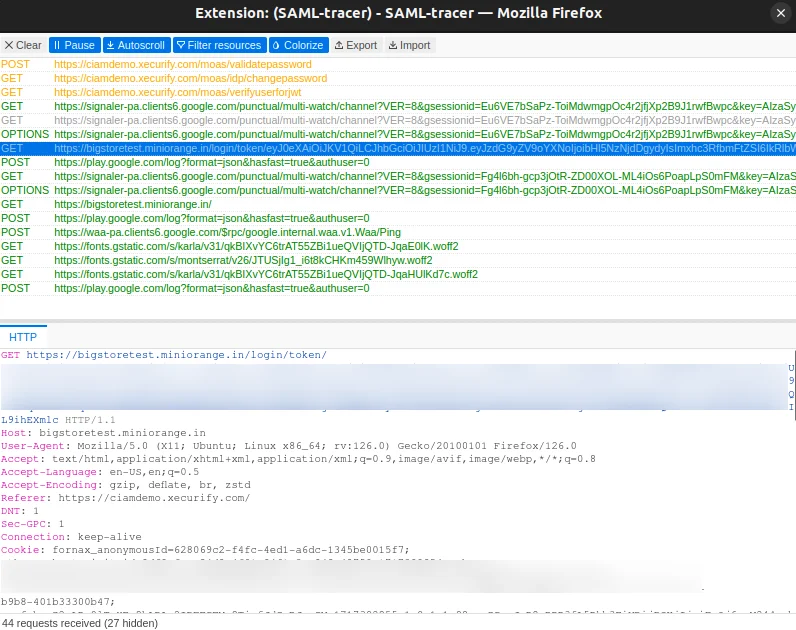Select the GET idp/changepassword request row
The width and height of the screenshot is (796, 630).
(x=398, y=78)
